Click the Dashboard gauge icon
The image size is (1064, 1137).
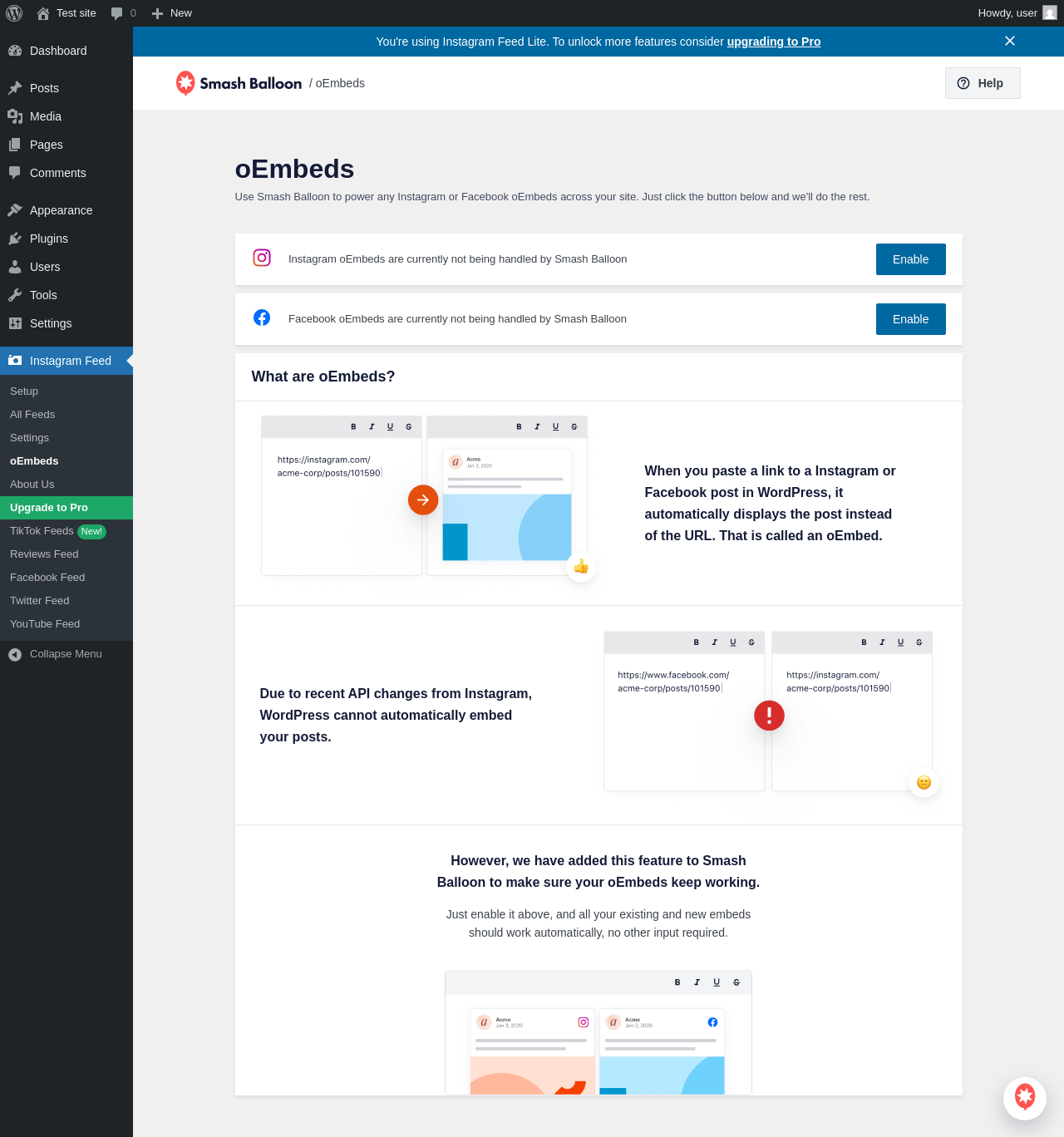point(15,51)
